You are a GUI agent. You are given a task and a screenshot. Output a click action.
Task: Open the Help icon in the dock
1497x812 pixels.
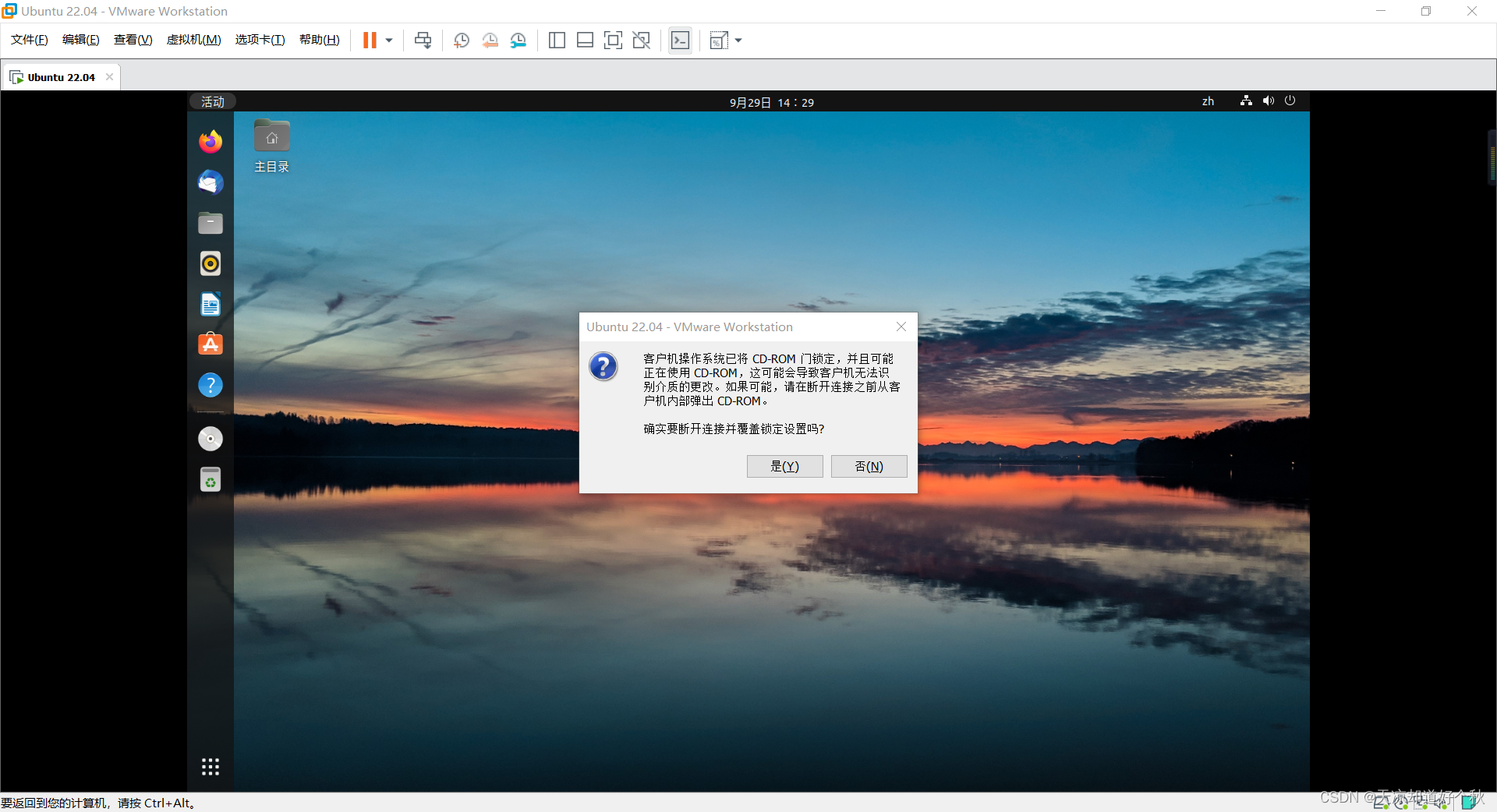click(211, 385)
